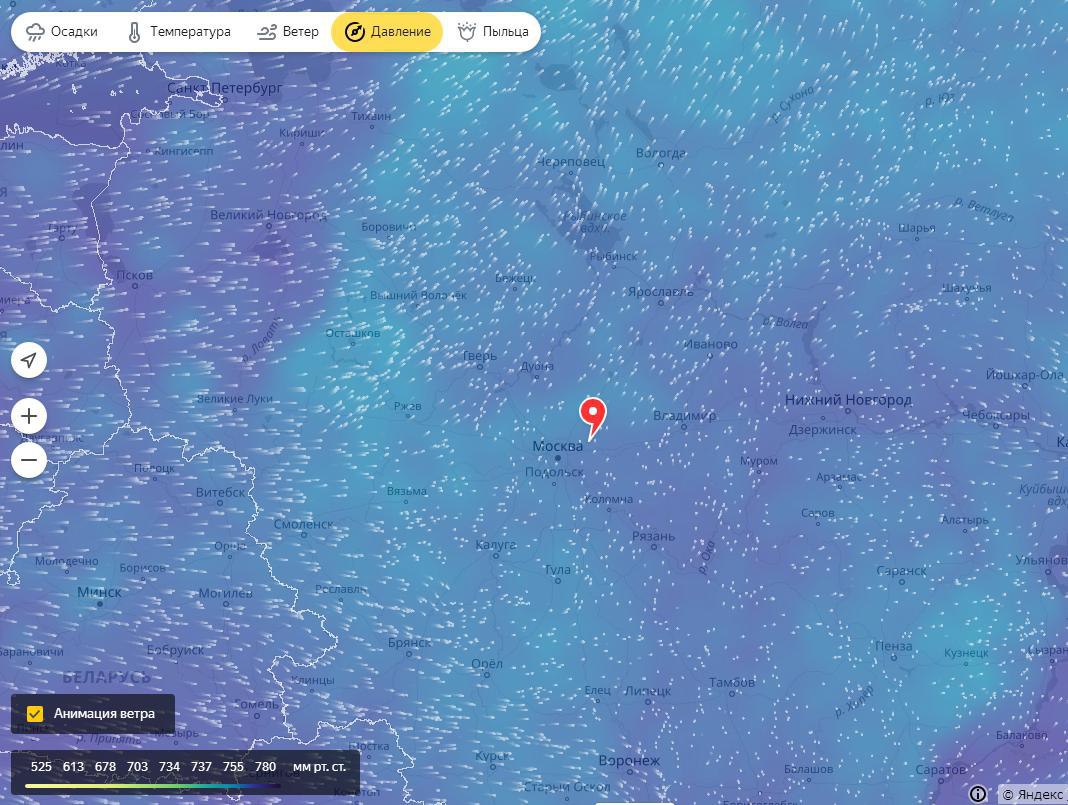Click the Москва city label

[x=557, y=446]
